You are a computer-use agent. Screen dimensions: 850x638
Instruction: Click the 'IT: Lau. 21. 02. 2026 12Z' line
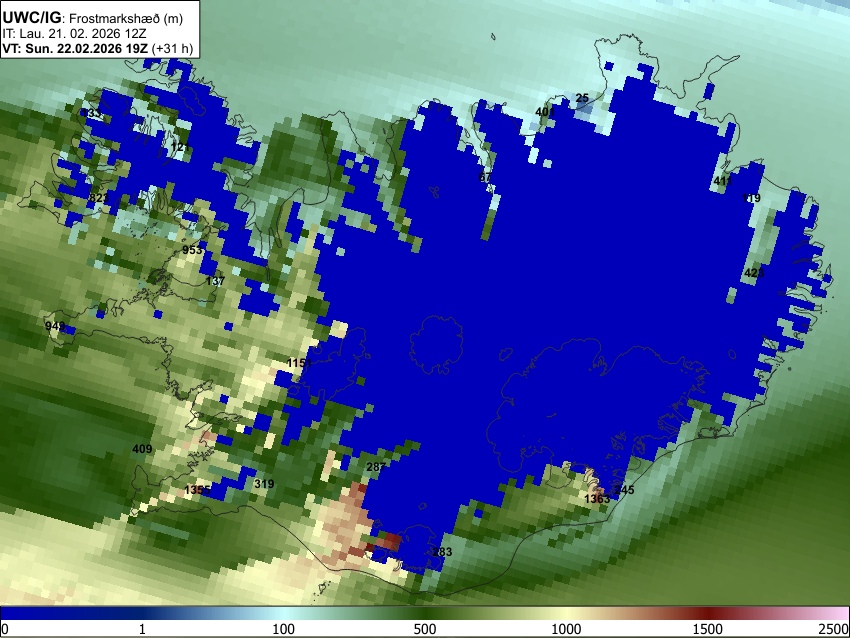pos(74,34)
